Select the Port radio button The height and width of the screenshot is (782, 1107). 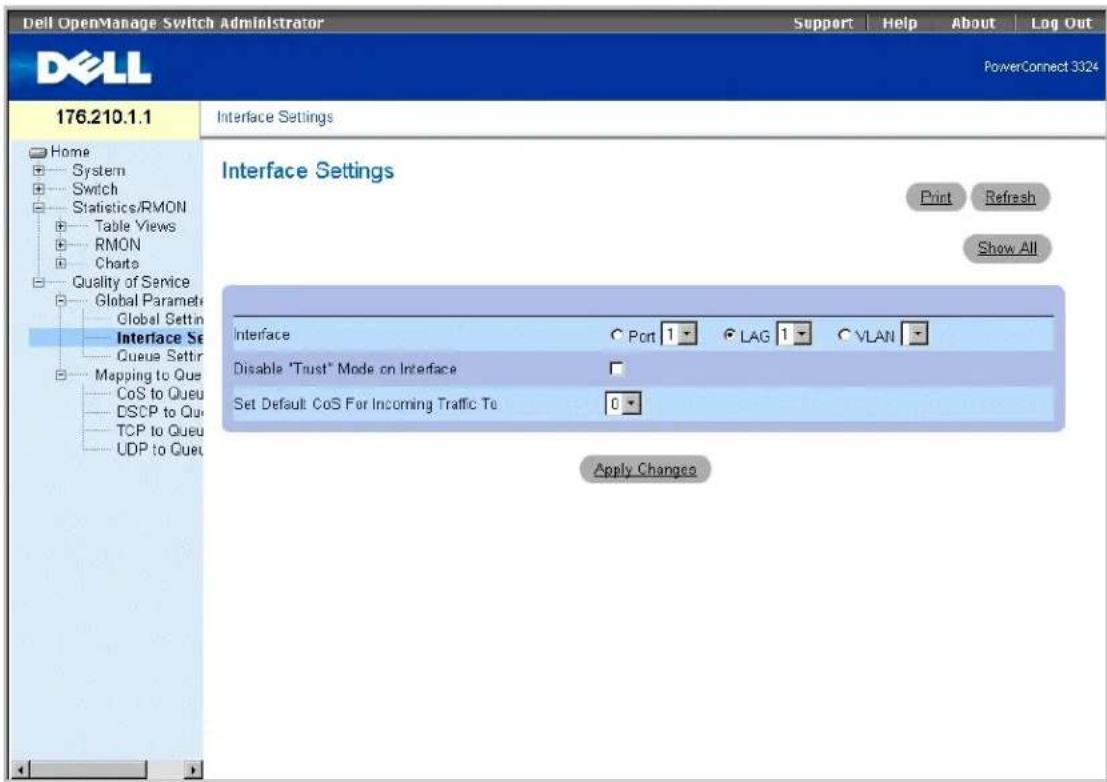coord(616,336)
